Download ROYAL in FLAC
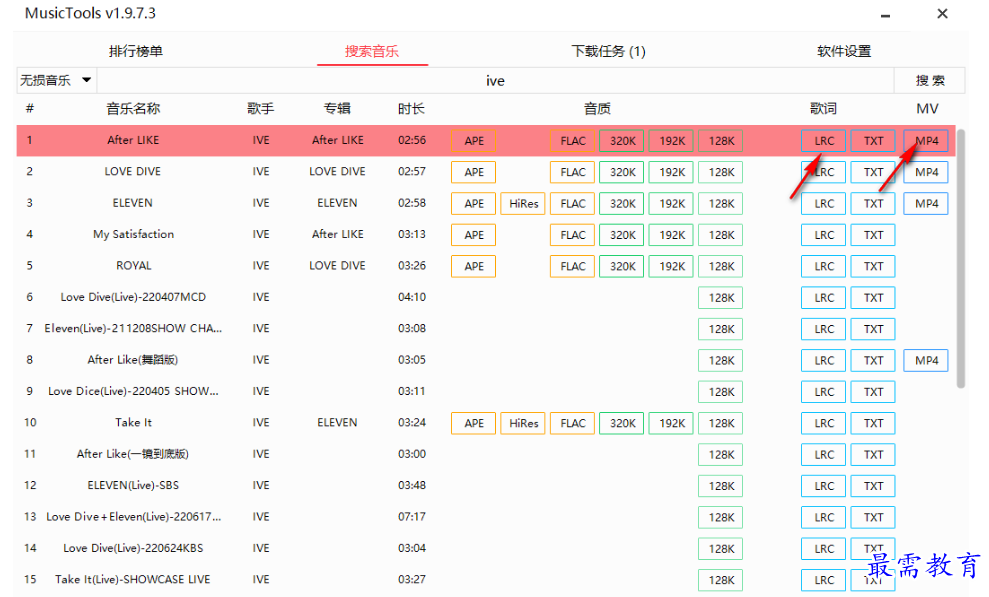The height and width of the screenshot is (597, 989). (573, 266)
